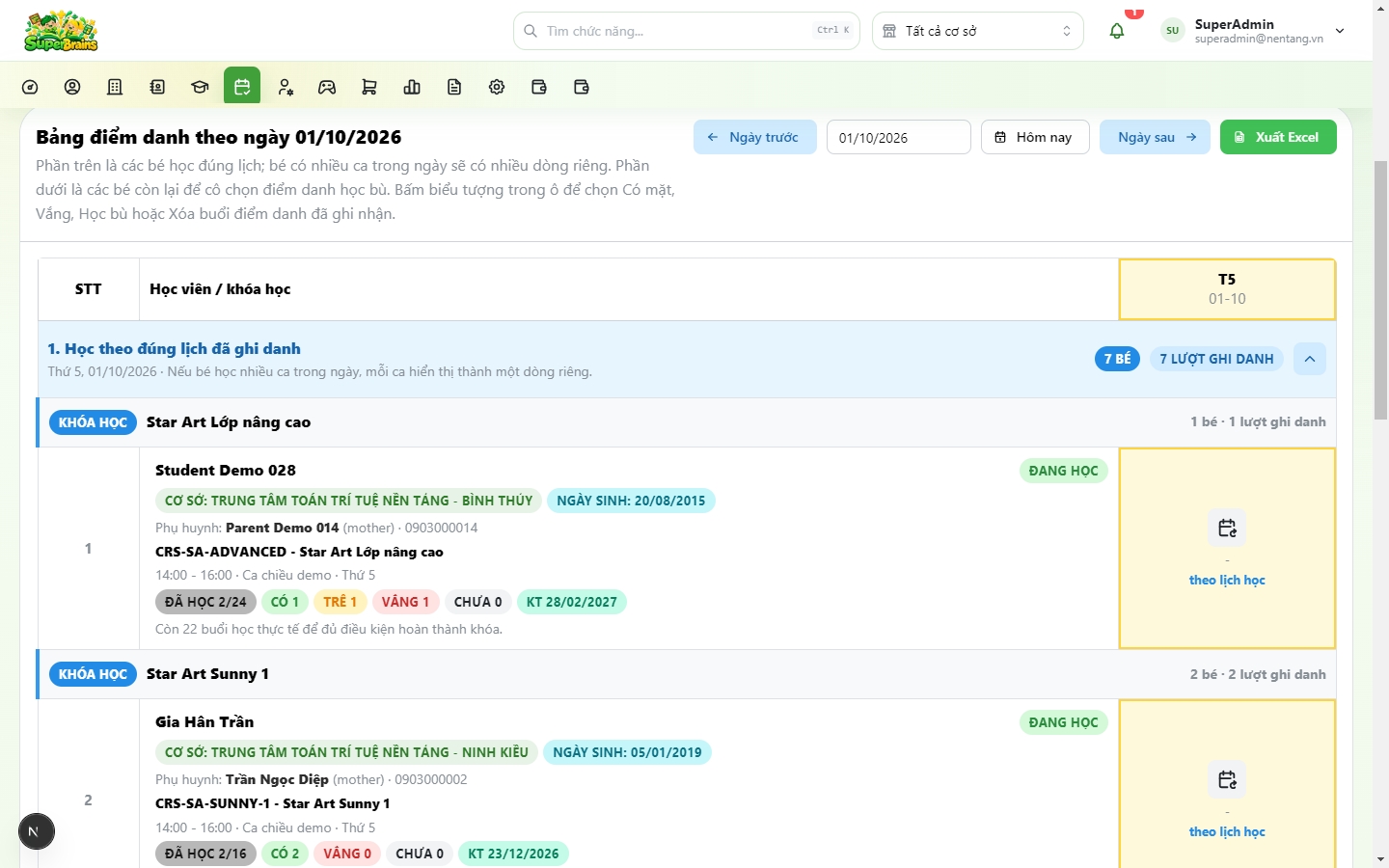This screenshot has height=868, width=1389.
Task: Click "theo lịch học" for Student Demo 028
Action: click(1227, 580)
